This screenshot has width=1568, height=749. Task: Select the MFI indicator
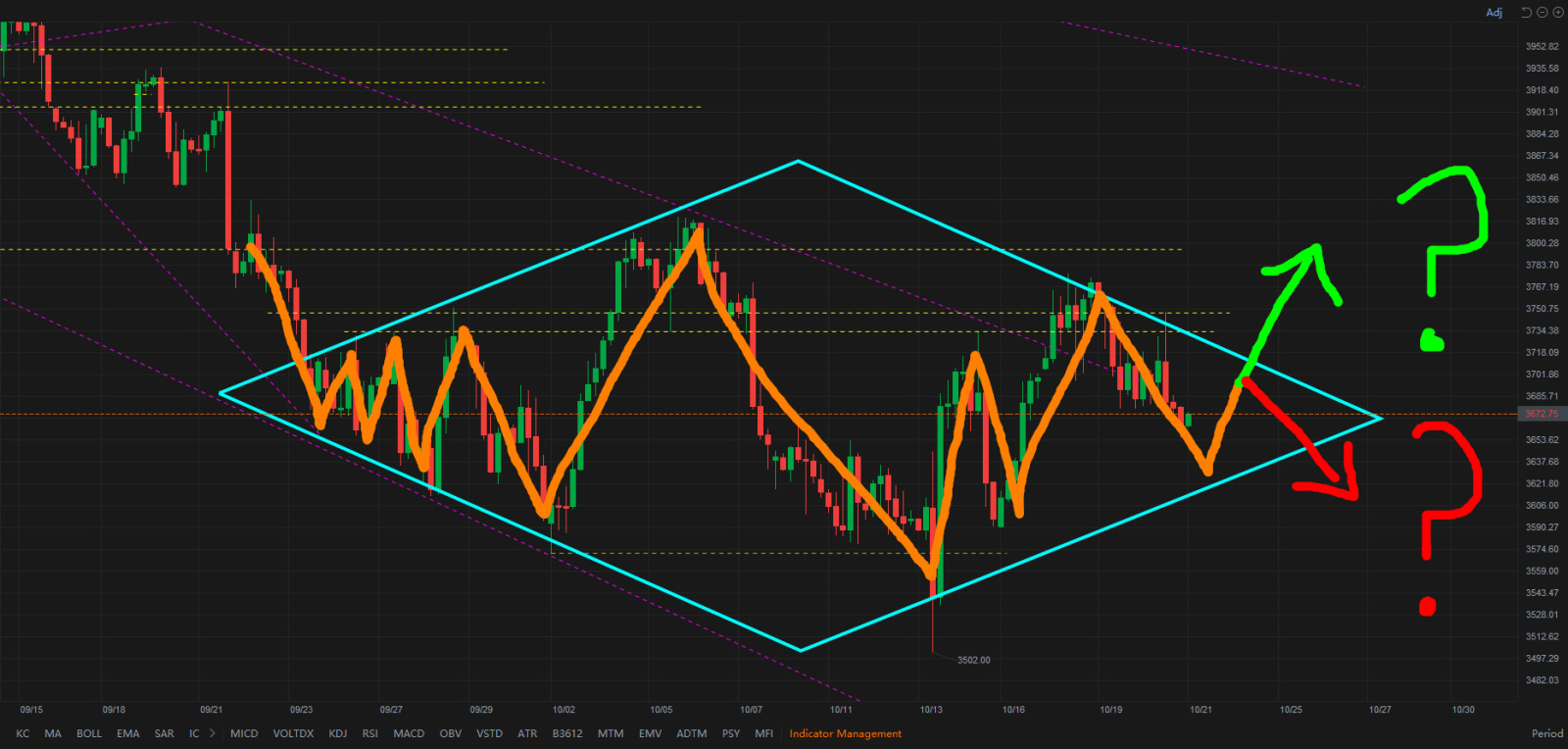tap(764, 733)
